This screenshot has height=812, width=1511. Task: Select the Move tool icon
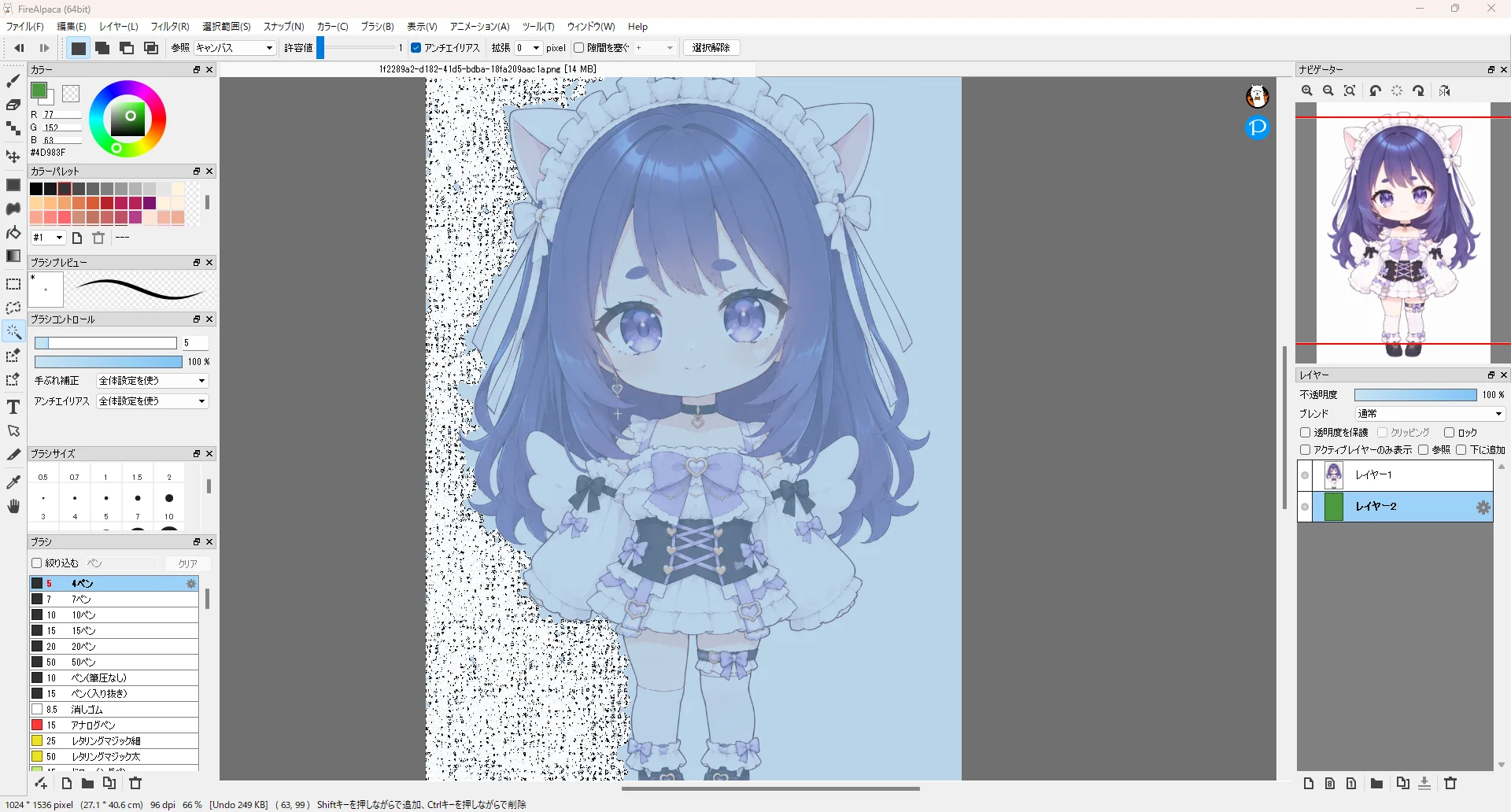(13, 157)
